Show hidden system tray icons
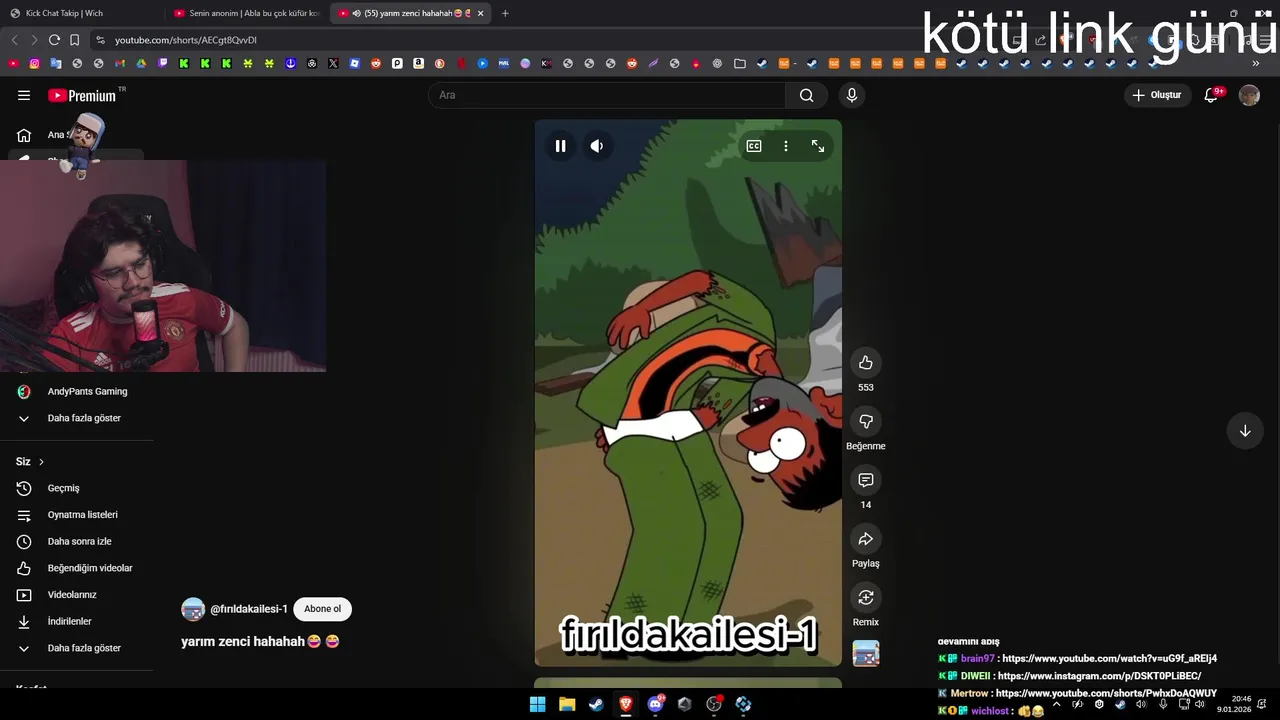Image resolution: width=1280 pixels, height=720 pixels. [x=1056, y=704]
